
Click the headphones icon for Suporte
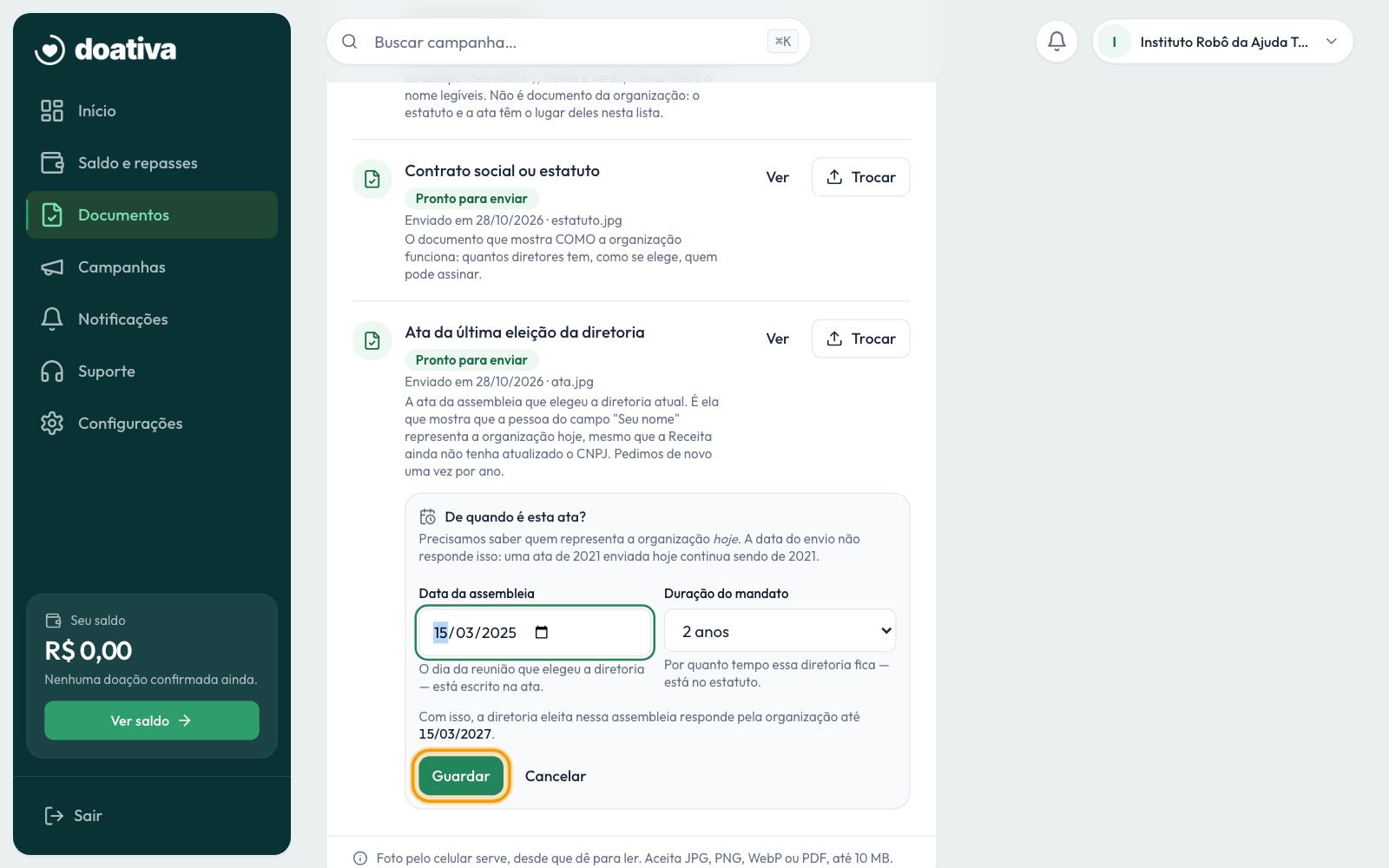coord(52,372)
